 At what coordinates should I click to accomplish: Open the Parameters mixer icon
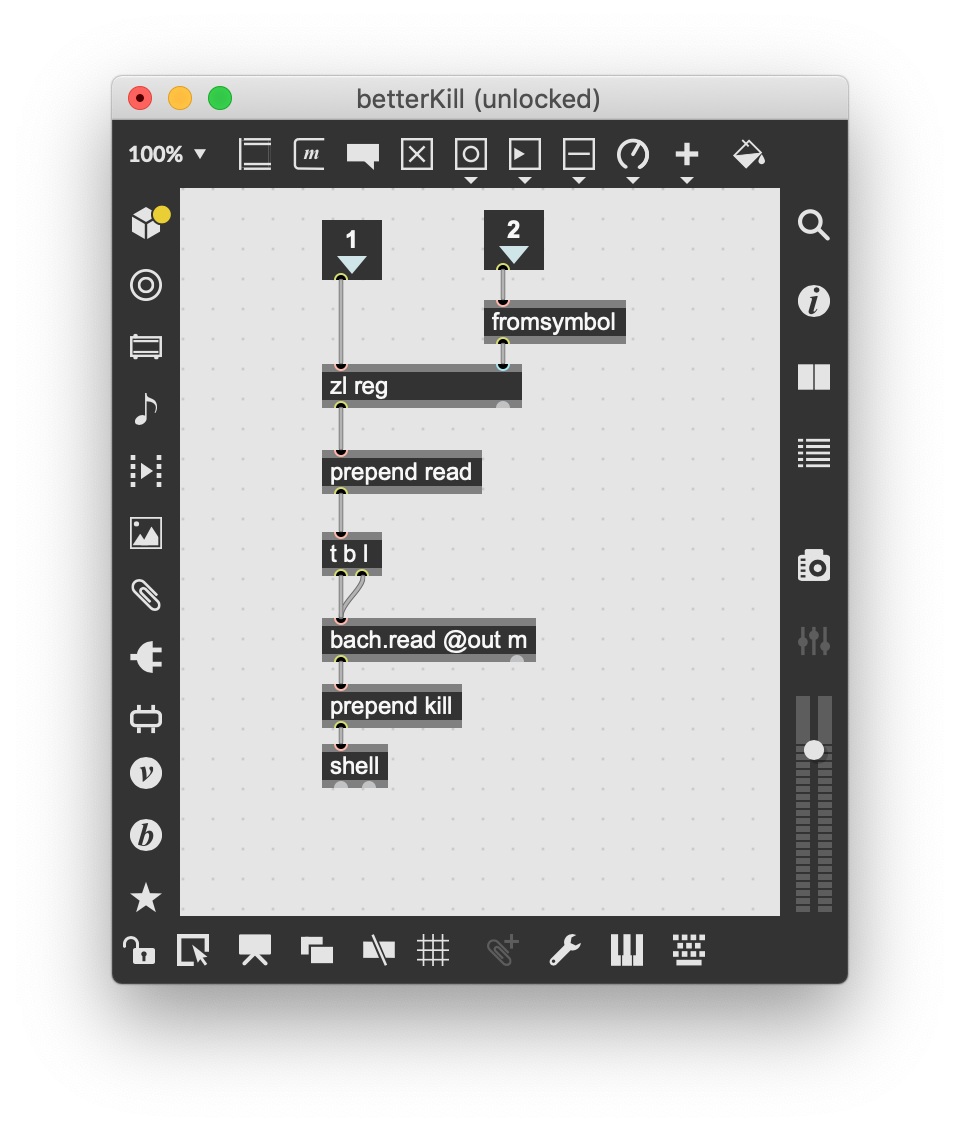(813, 640)
